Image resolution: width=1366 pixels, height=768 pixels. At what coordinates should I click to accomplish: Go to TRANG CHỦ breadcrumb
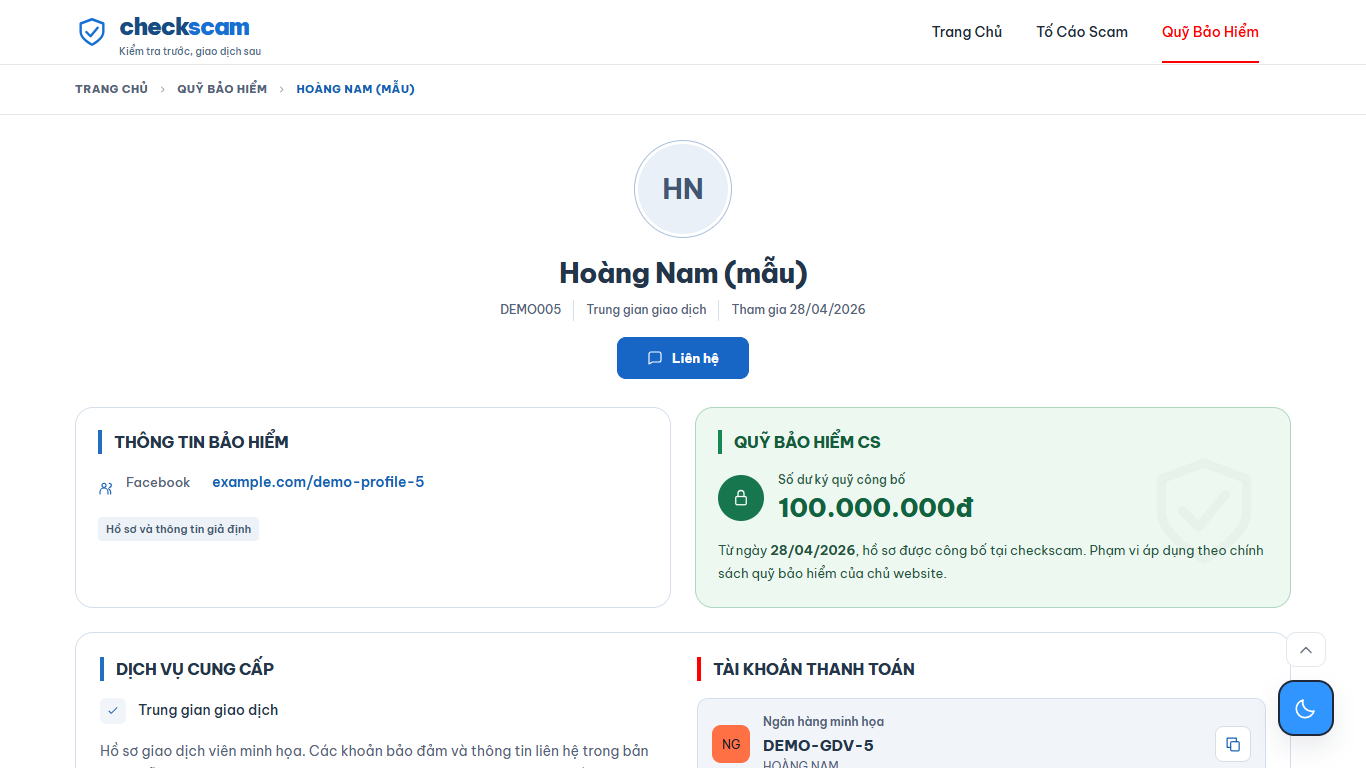tap(111, 89)
